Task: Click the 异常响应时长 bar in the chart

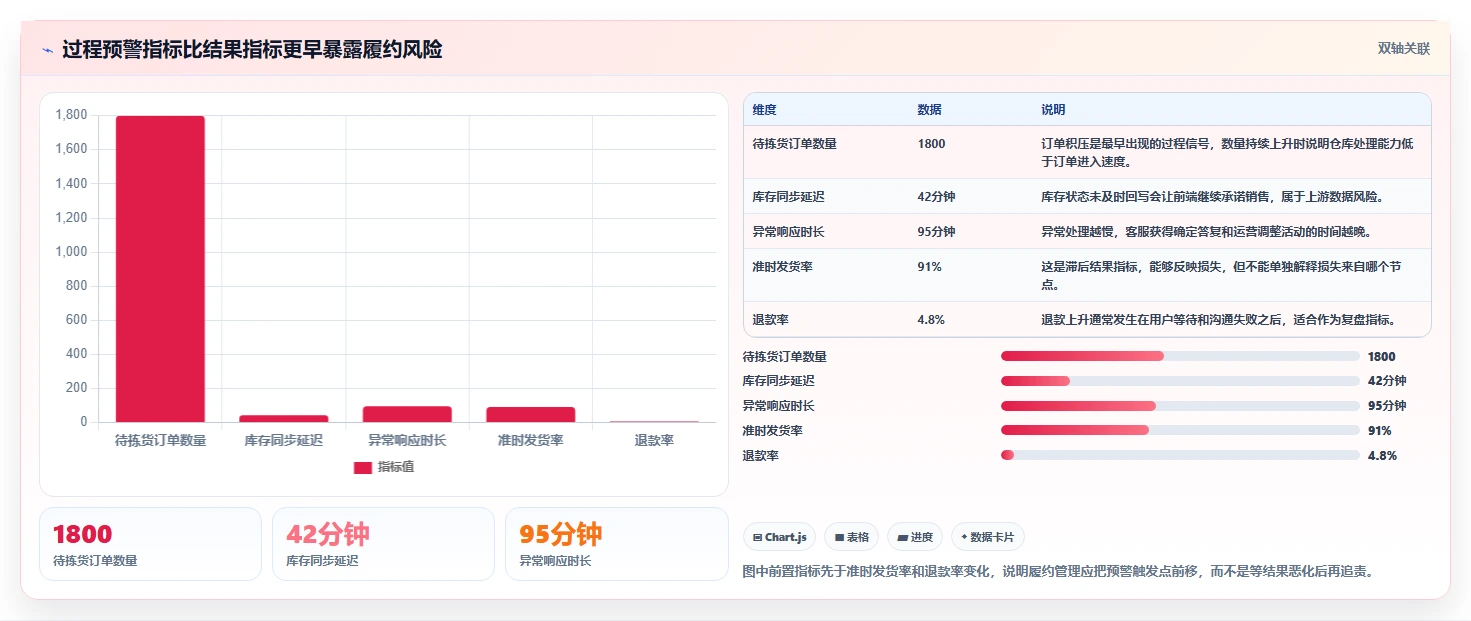Action: click(407, 414)
